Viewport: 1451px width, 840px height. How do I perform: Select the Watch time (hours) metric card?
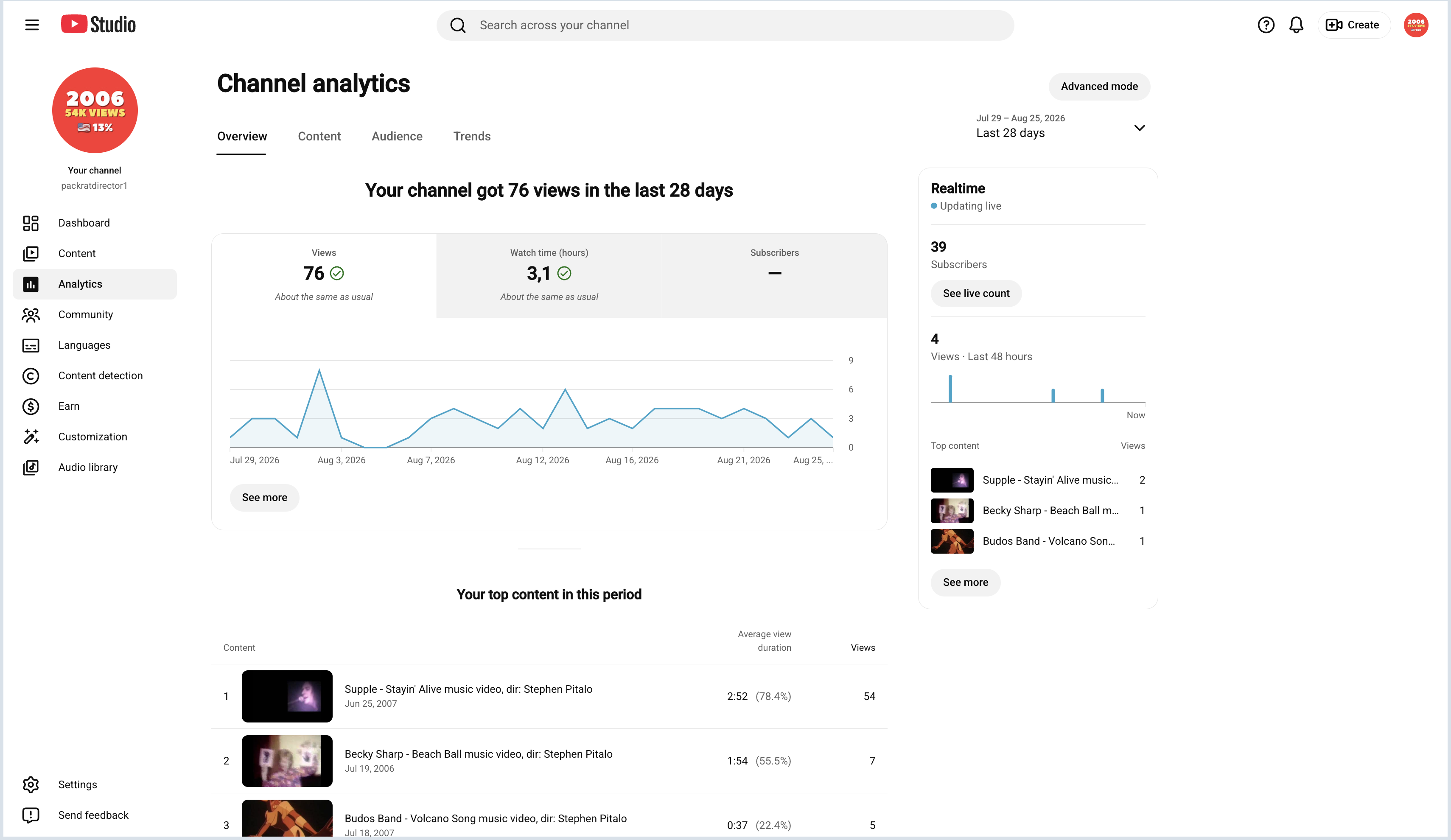[x=549, y=275]
